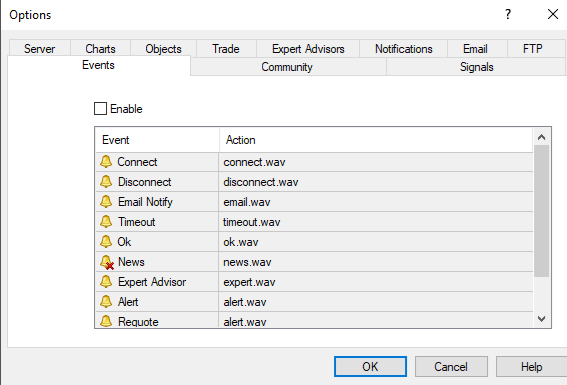This screenshot has height=385, width=567.
Task: Click the news.wav action cell
Action: (376, 262)
